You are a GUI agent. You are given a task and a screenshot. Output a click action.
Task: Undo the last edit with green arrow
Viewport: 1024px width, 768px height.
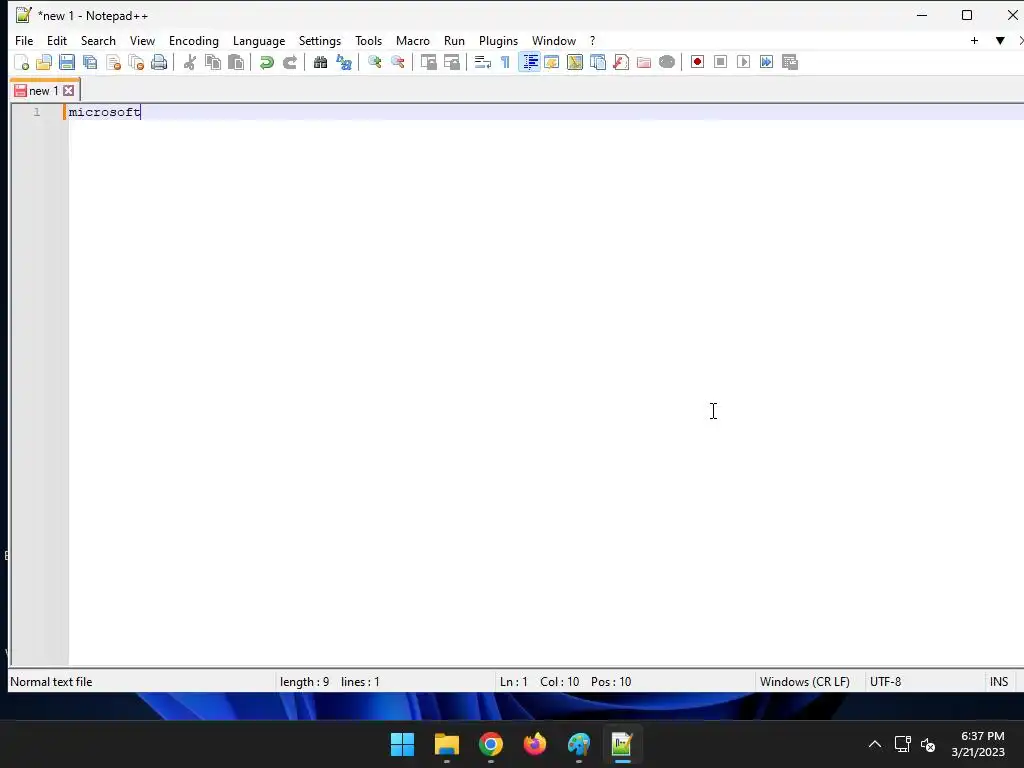click(266, 62)
